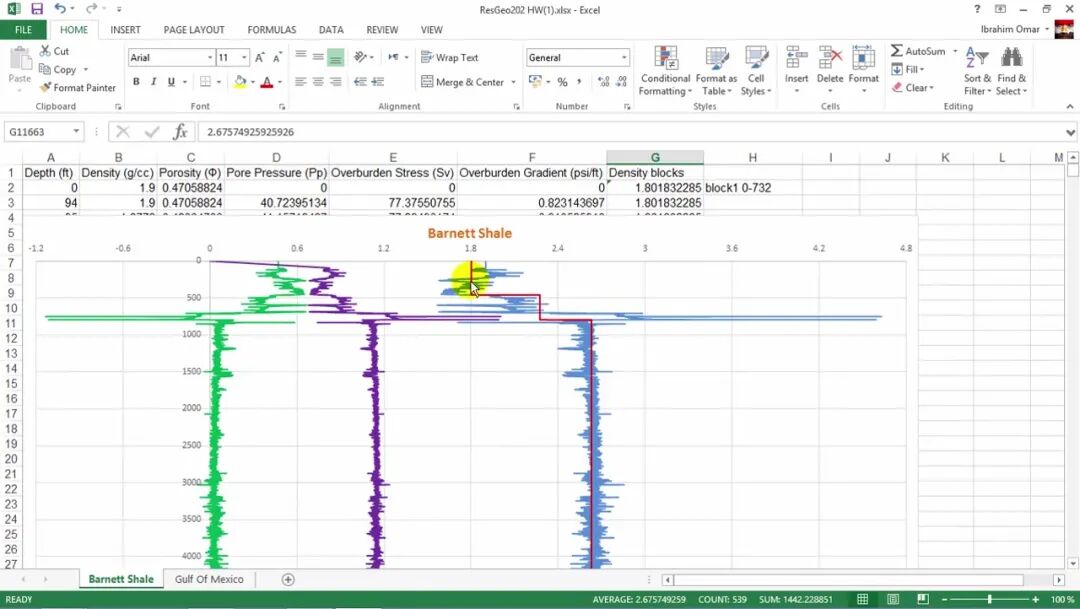This screenshot has height=609, width=1080.
Task: Open Find & Select binoculars
Action: point(1011,72)
